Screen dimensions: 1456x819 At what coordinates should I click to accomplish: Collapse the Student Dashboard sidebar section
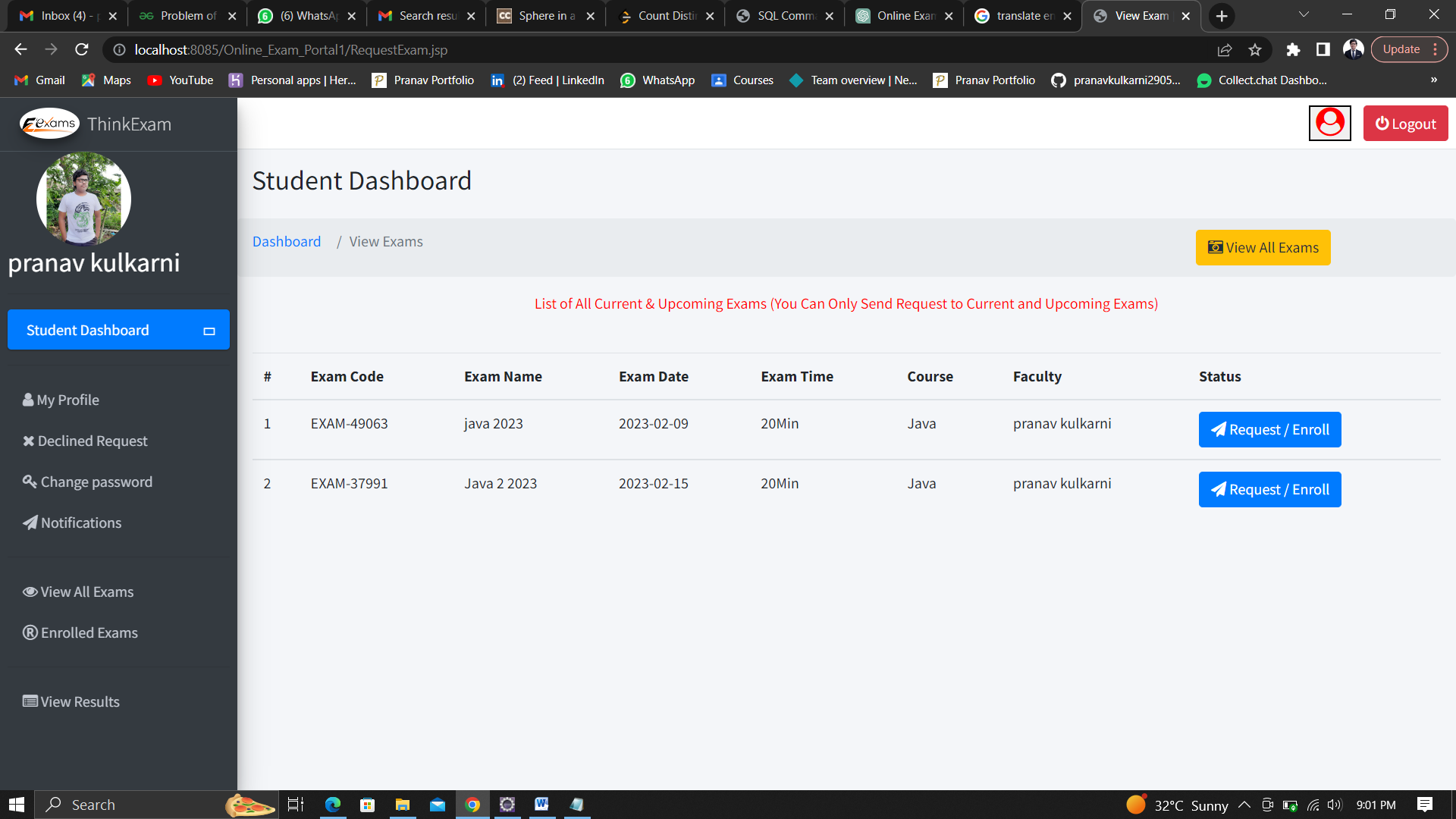pos(209,331)
